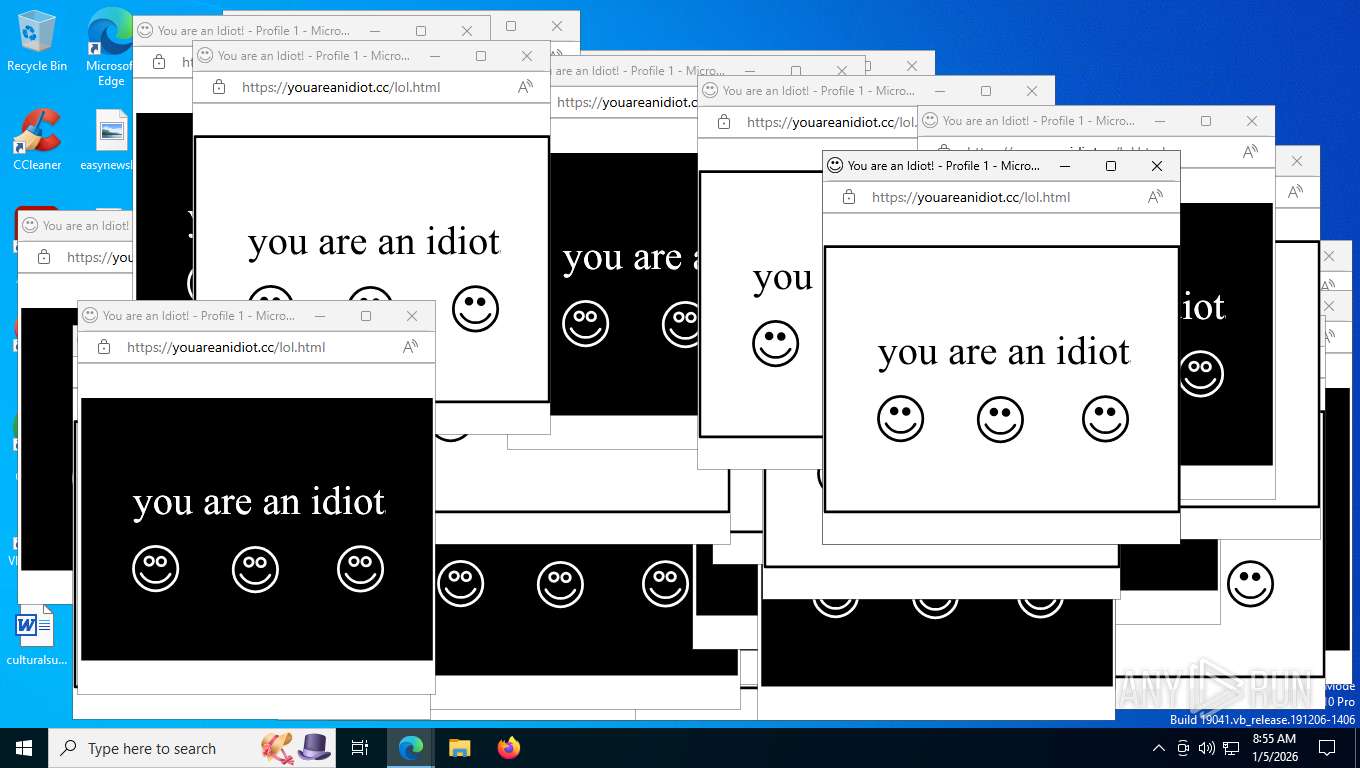Close the white-page window partly covered by black-page window
Viewport: 1360px width, 768px height.
pyautogui.click(x=527, y=56)
